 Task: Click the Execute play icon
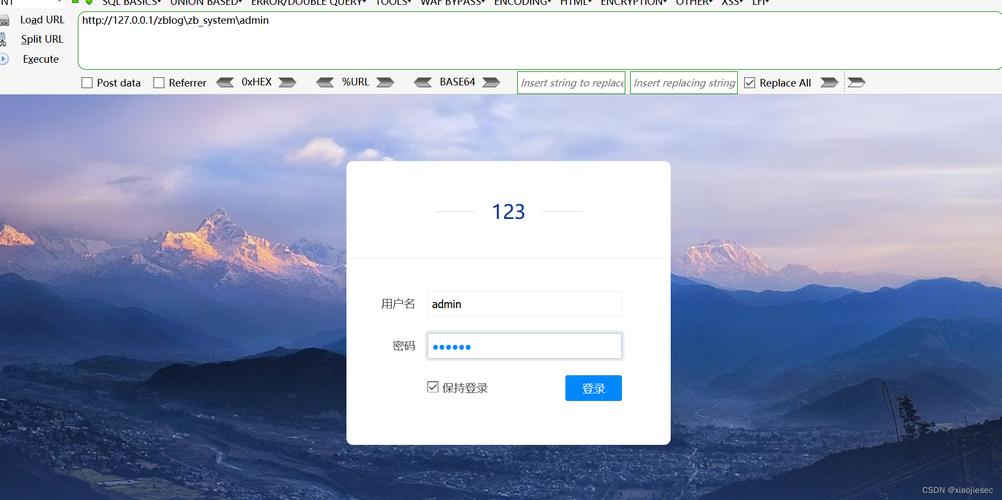tap(4, 59)
